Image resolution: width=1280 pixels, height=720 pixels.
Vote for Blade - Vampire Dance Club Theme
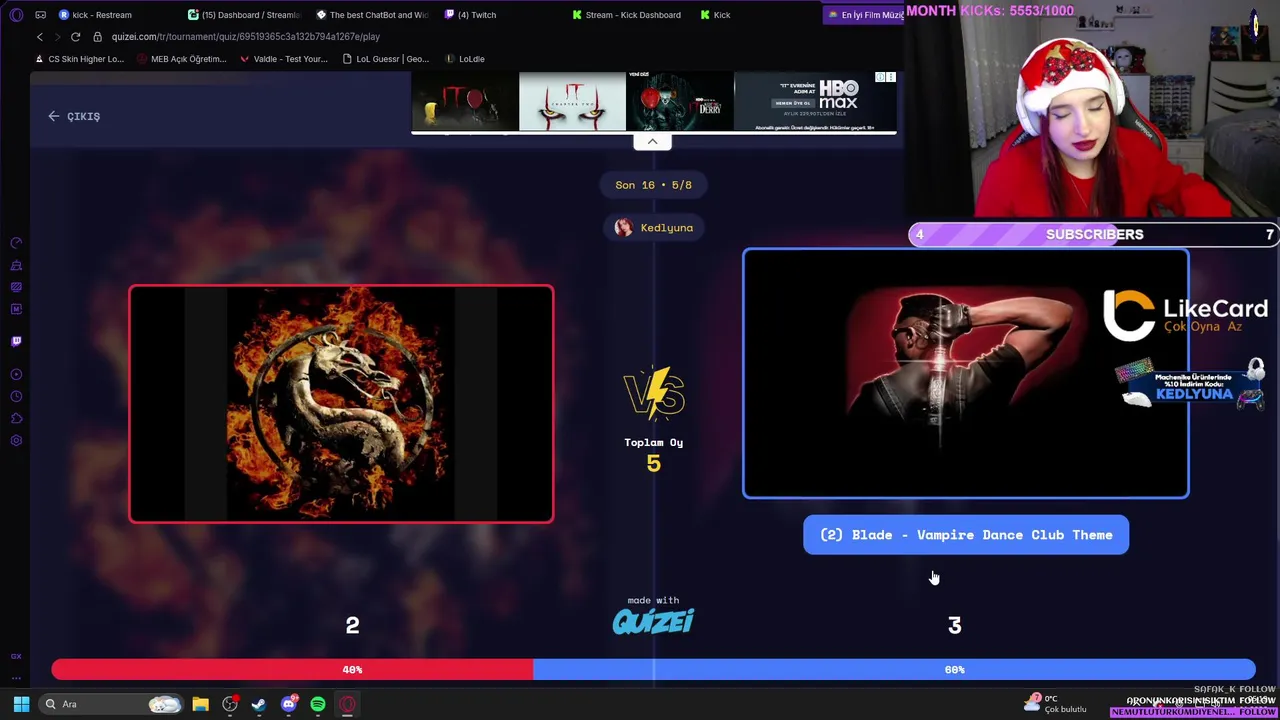(966, 535)
